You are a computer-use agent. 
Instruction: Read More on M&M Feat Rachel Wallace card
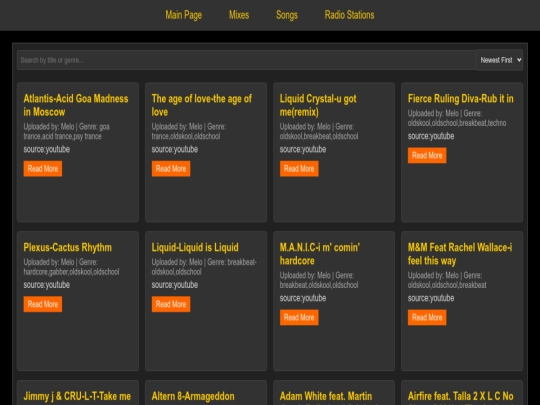[427, 318]
